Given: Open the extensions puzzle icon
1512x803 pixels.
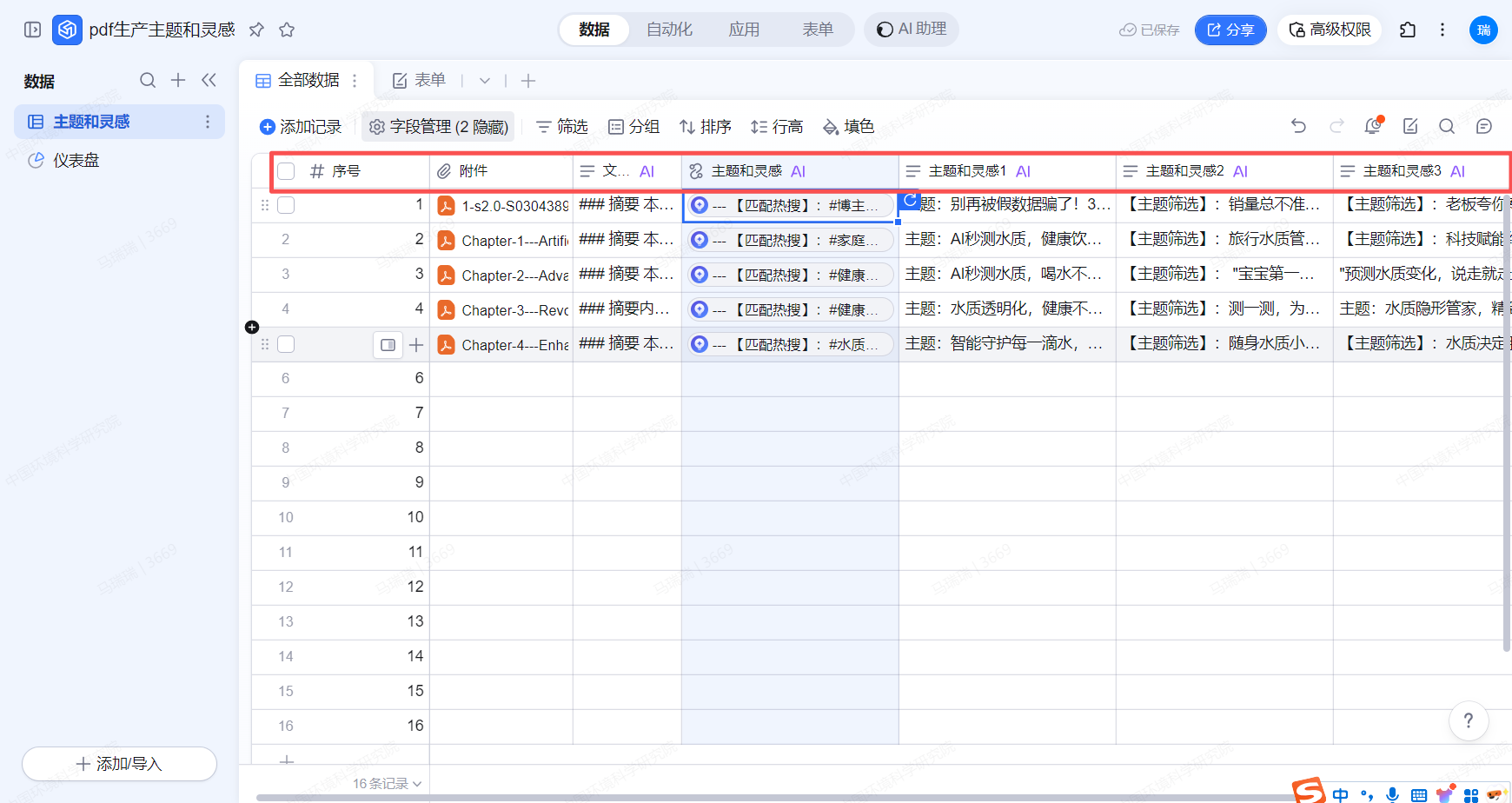Looking at the screenshot, I should click(x=1408, y=30).
